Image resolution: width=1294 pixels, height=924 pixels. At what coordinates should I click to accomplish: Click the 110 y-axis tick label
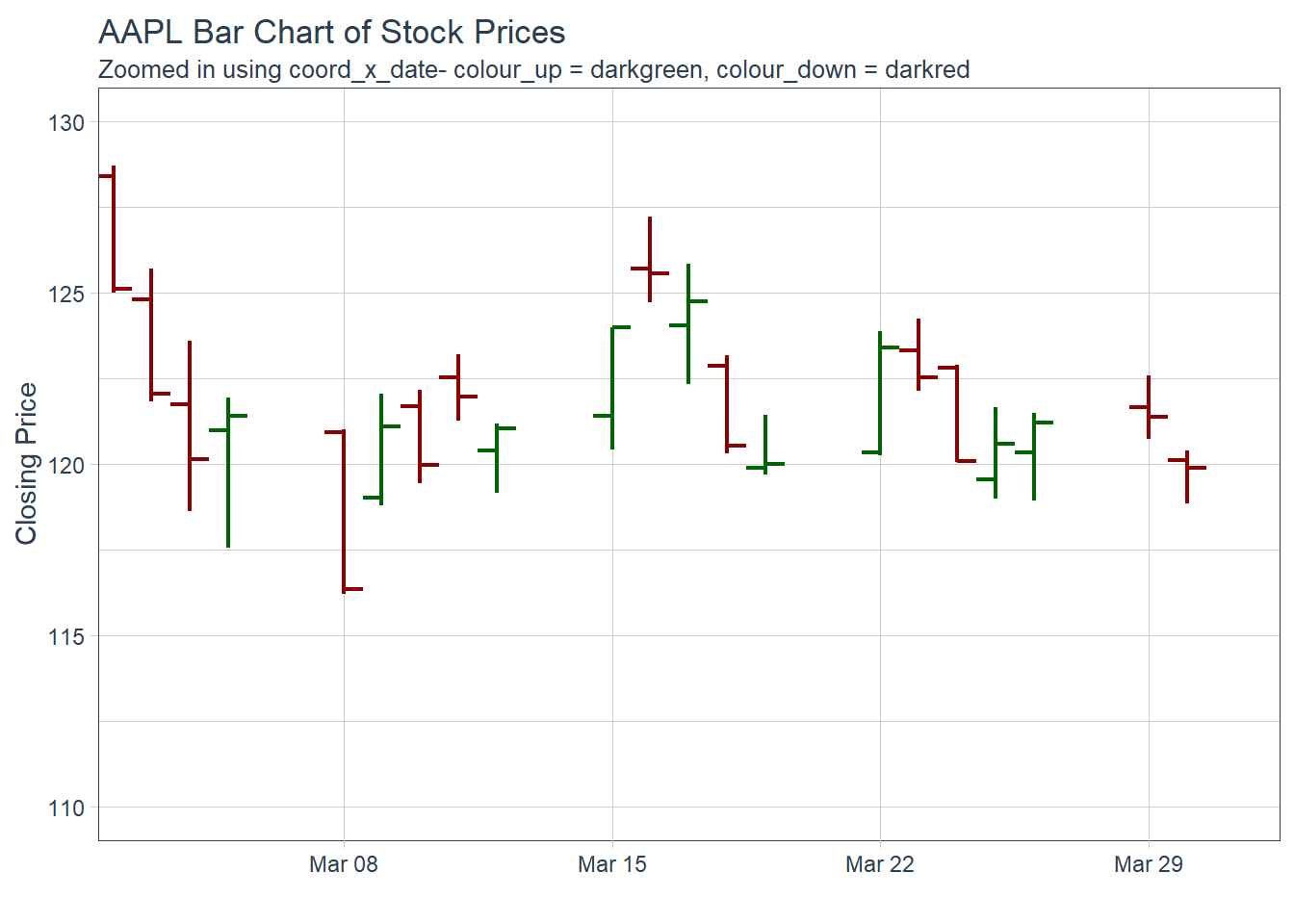pyautogui.click(x=66, y=808)
